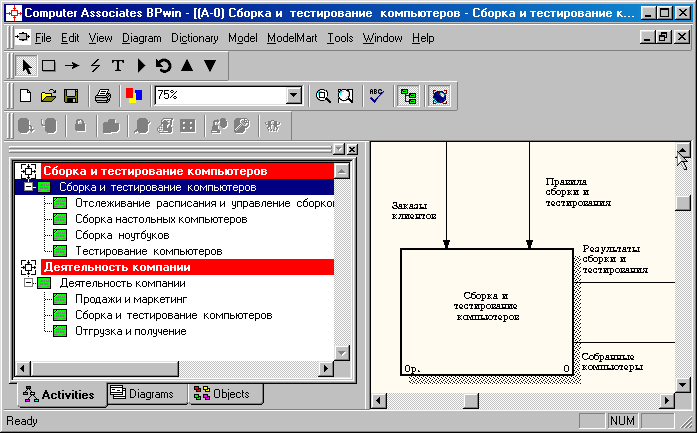This screenshot has width=697, height=433.
Task: Select Отслеживание расписания и управление сборкой activity
Action: (204, 203)
